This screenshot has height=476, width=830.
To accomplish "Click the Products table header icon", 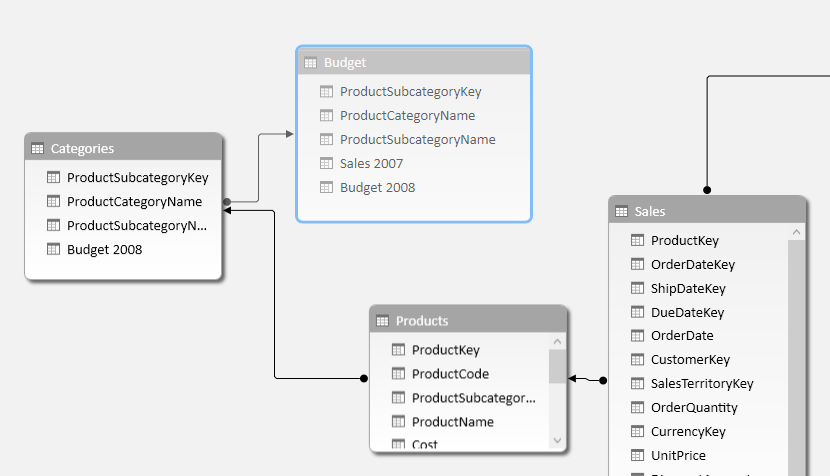I will pyautogui.click(x=382, y=321).
